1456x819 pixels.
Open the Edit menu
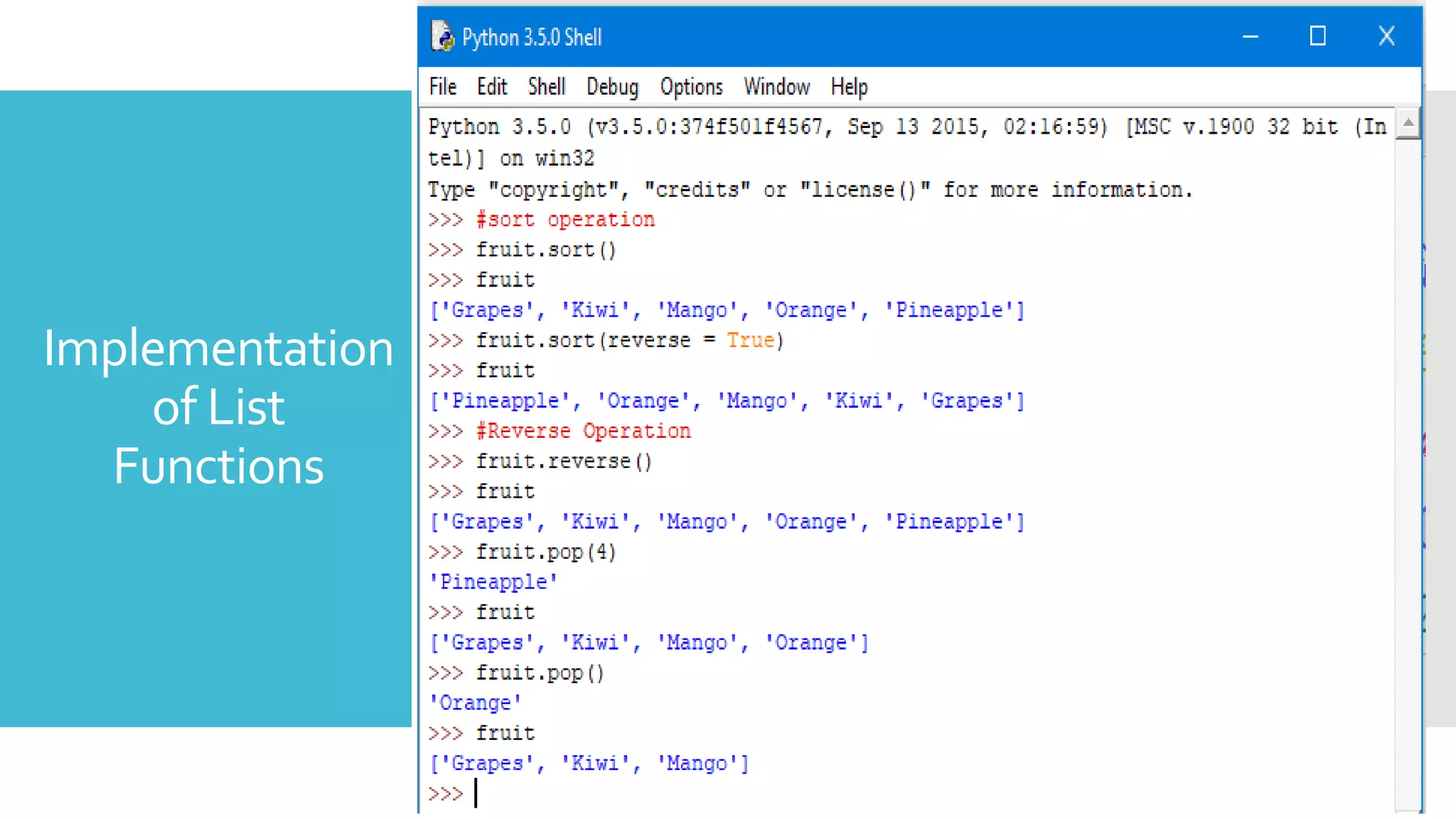pos(491,87)
